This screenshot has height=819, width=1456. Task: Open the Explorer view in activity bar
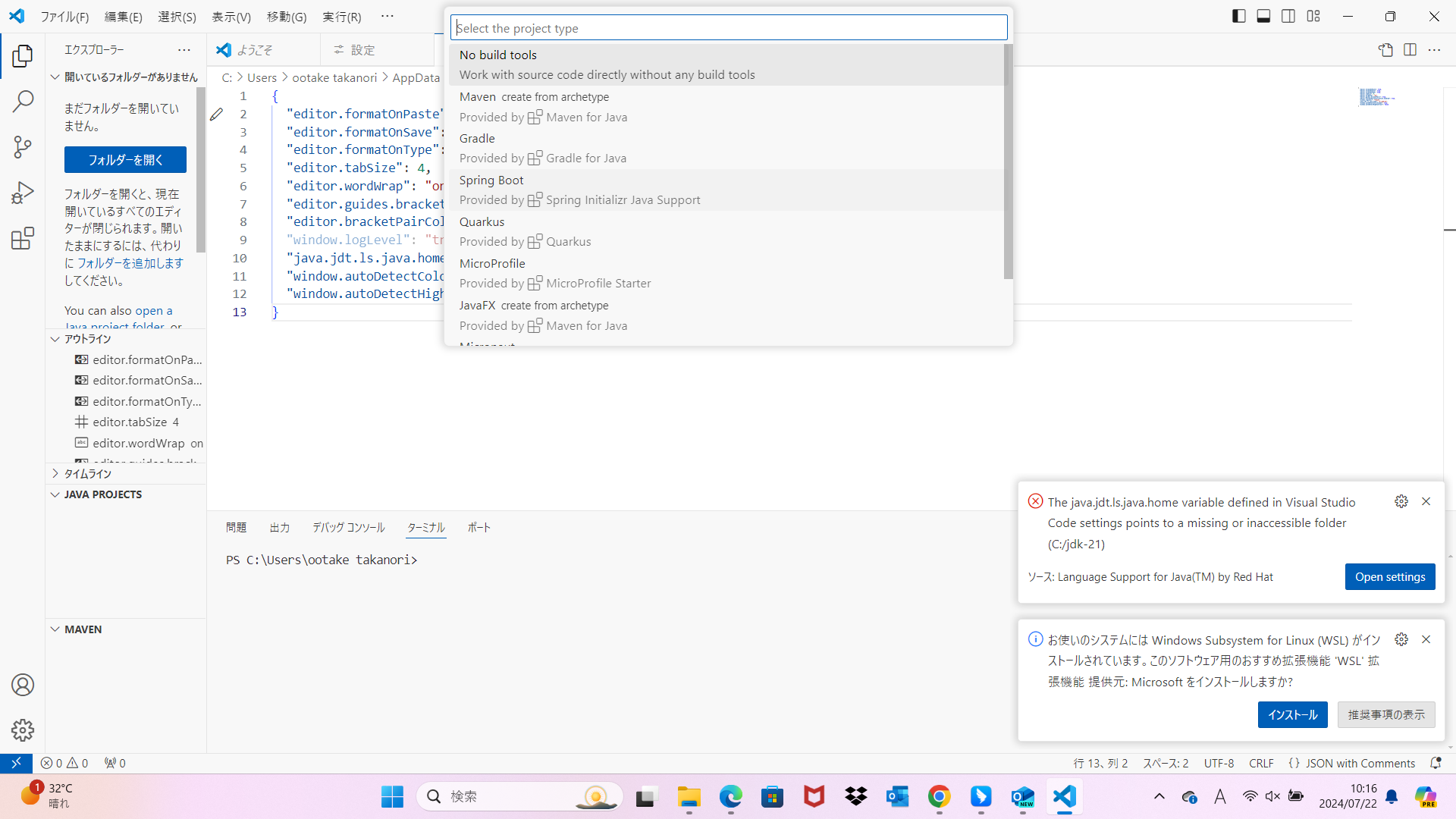(23, 55)
